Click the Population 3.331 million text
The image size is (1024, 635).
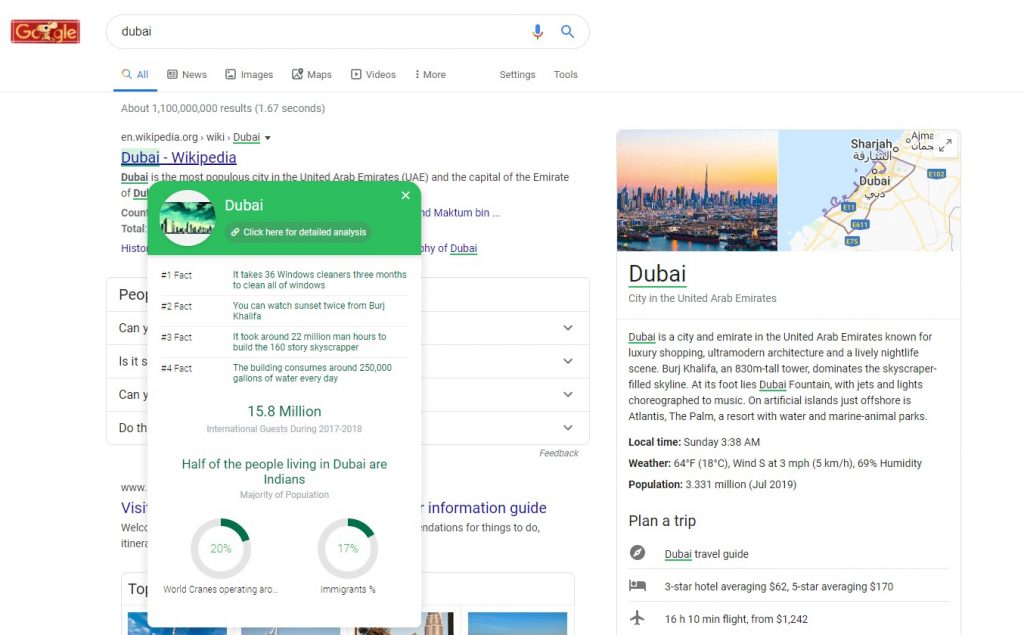[x=712, y=485]
